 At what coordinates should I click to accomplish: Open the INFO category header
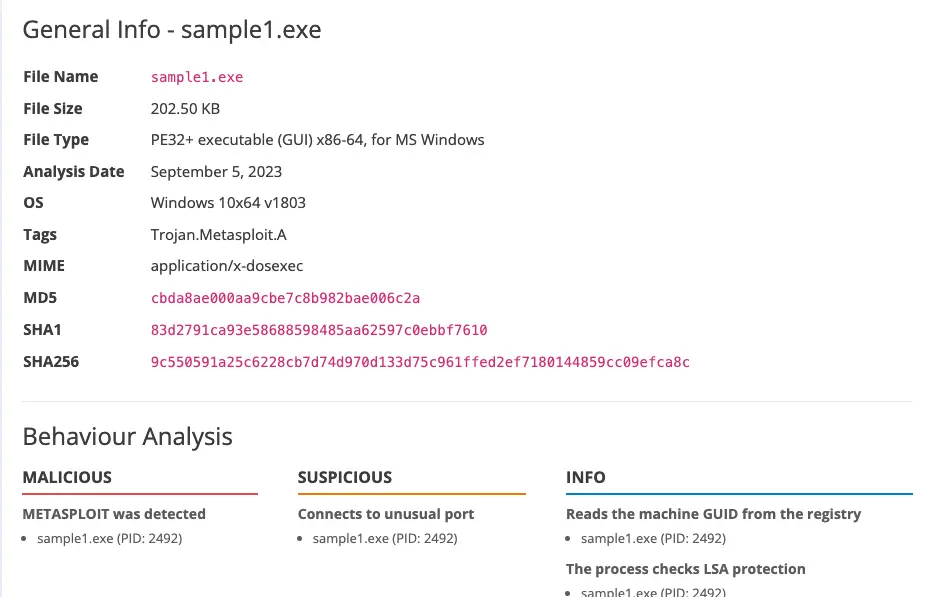click(586, 477)
